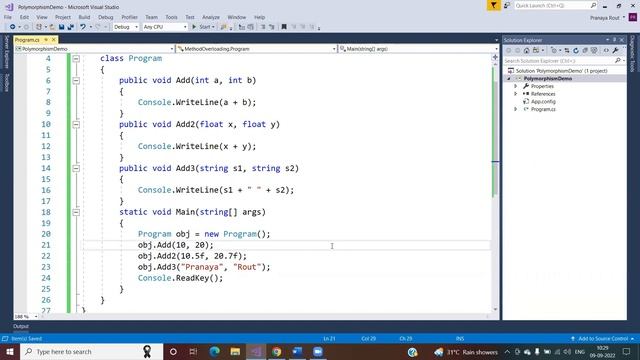Click the Visual Studio taskbar icon

click(256, 351)
